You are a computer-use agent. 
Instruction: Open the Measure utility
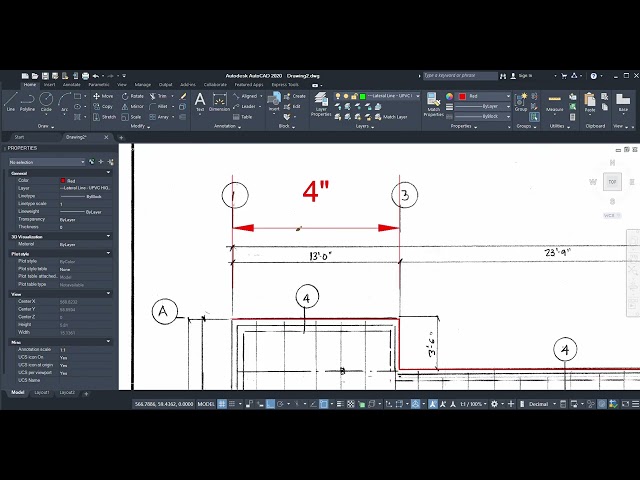554,103
